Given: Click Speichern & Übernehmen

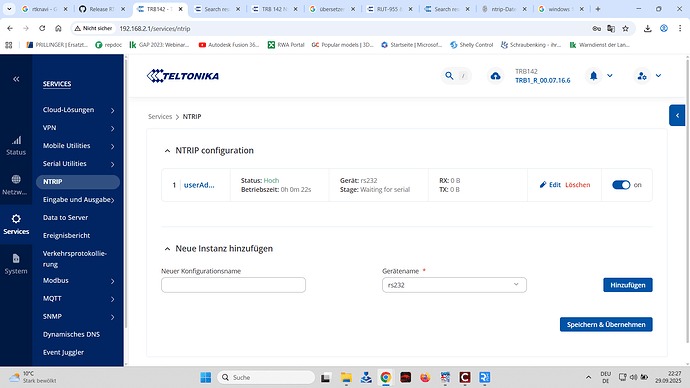Looking at the screenshot, I should pyautogui.click(x=606, y=325).
